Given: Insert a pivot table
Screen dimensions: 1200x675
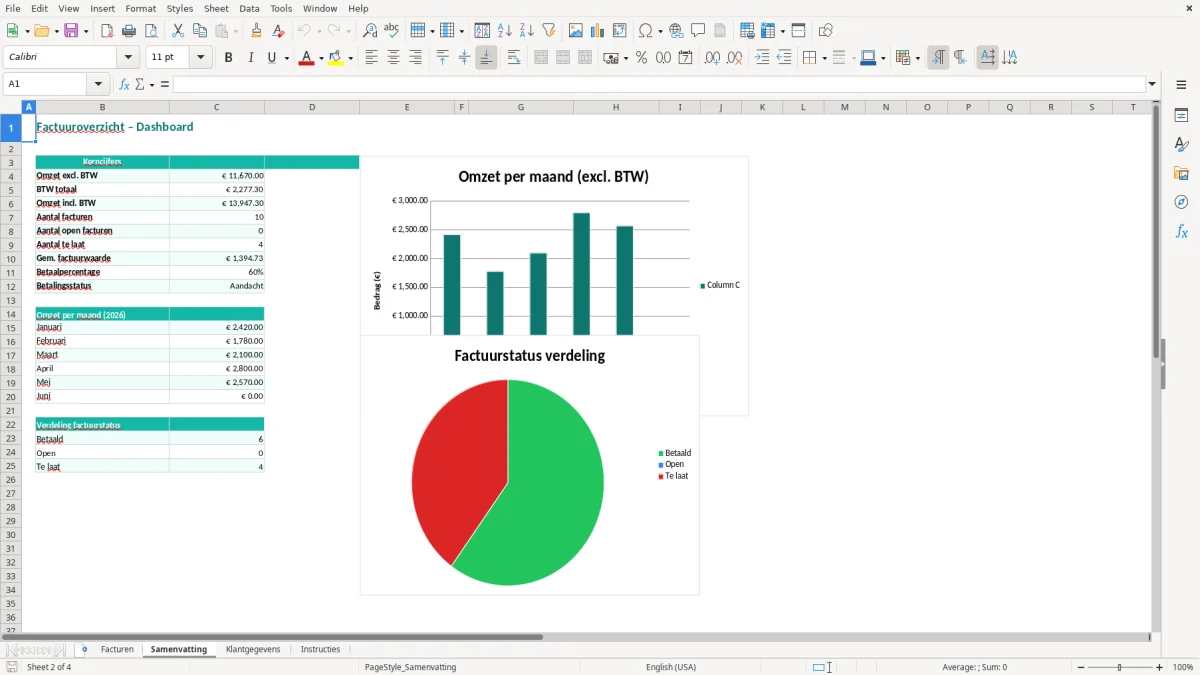Looking at the screenshot, I should point(620,31).
